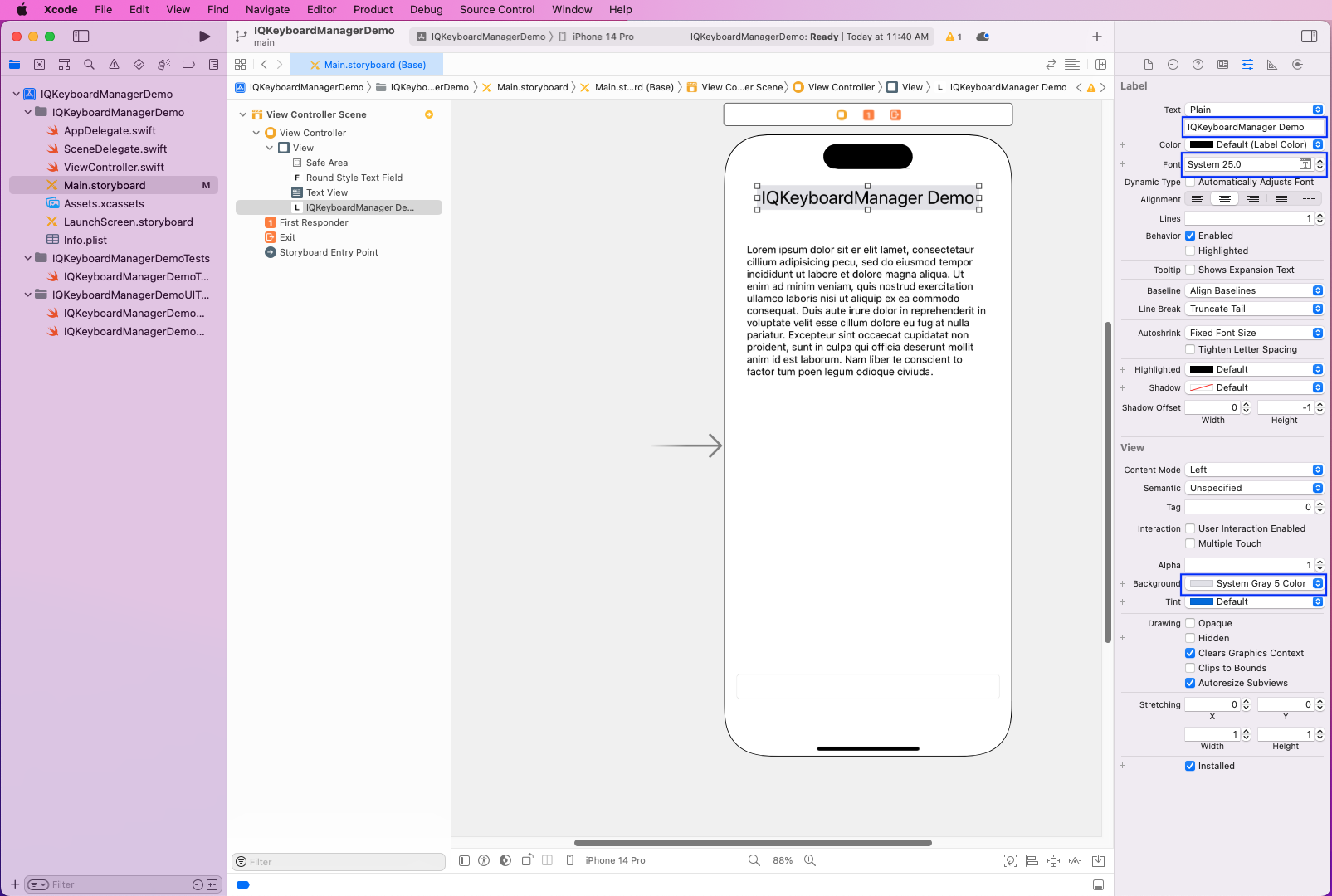This screenshot has width=1332, height=896.
Task: Open the Source Control navigator icon
Action: [39, 65]
